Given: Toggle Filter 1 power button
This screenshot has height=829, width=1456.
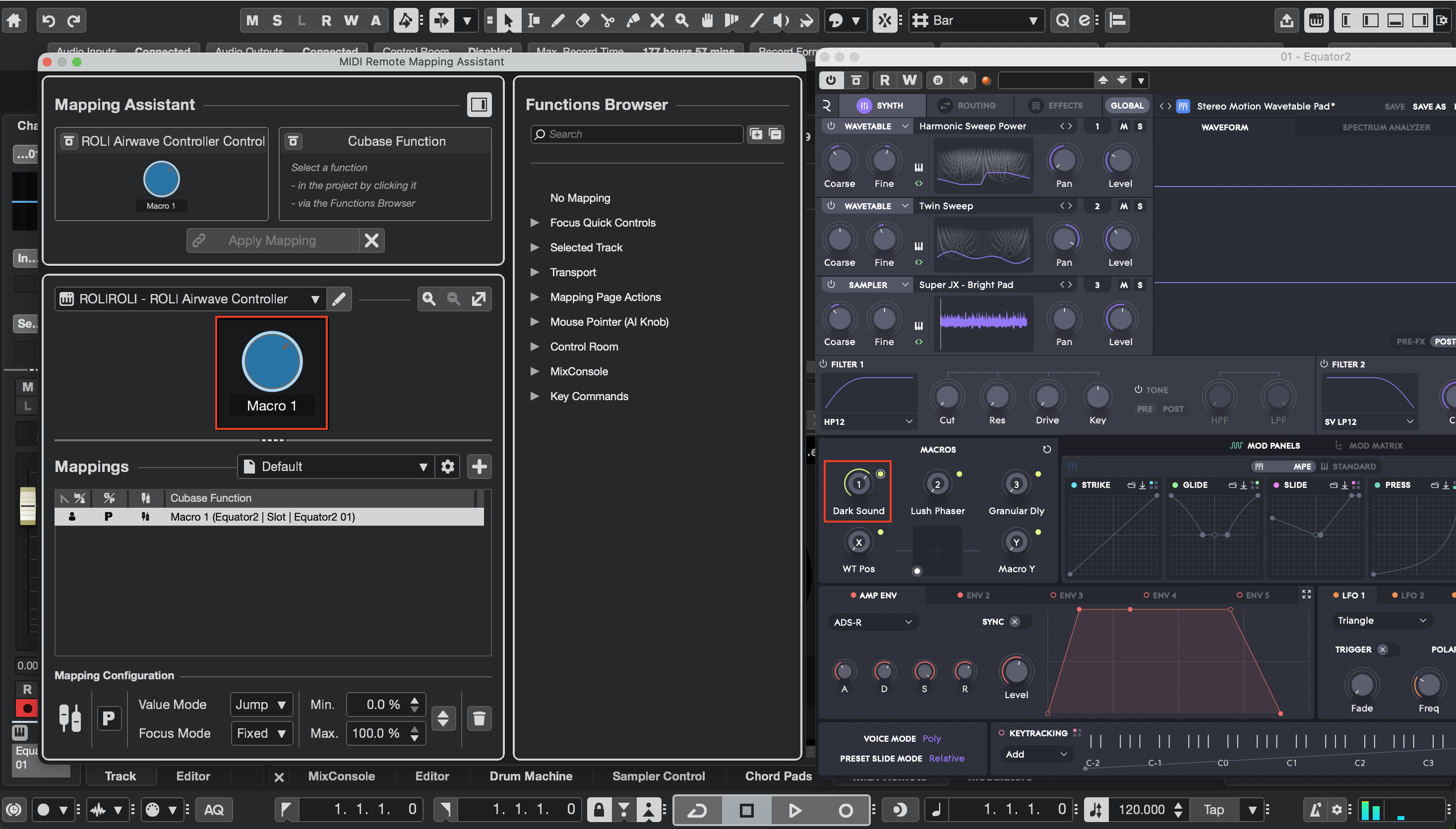Looking at the screenshot, I should 823,364.
